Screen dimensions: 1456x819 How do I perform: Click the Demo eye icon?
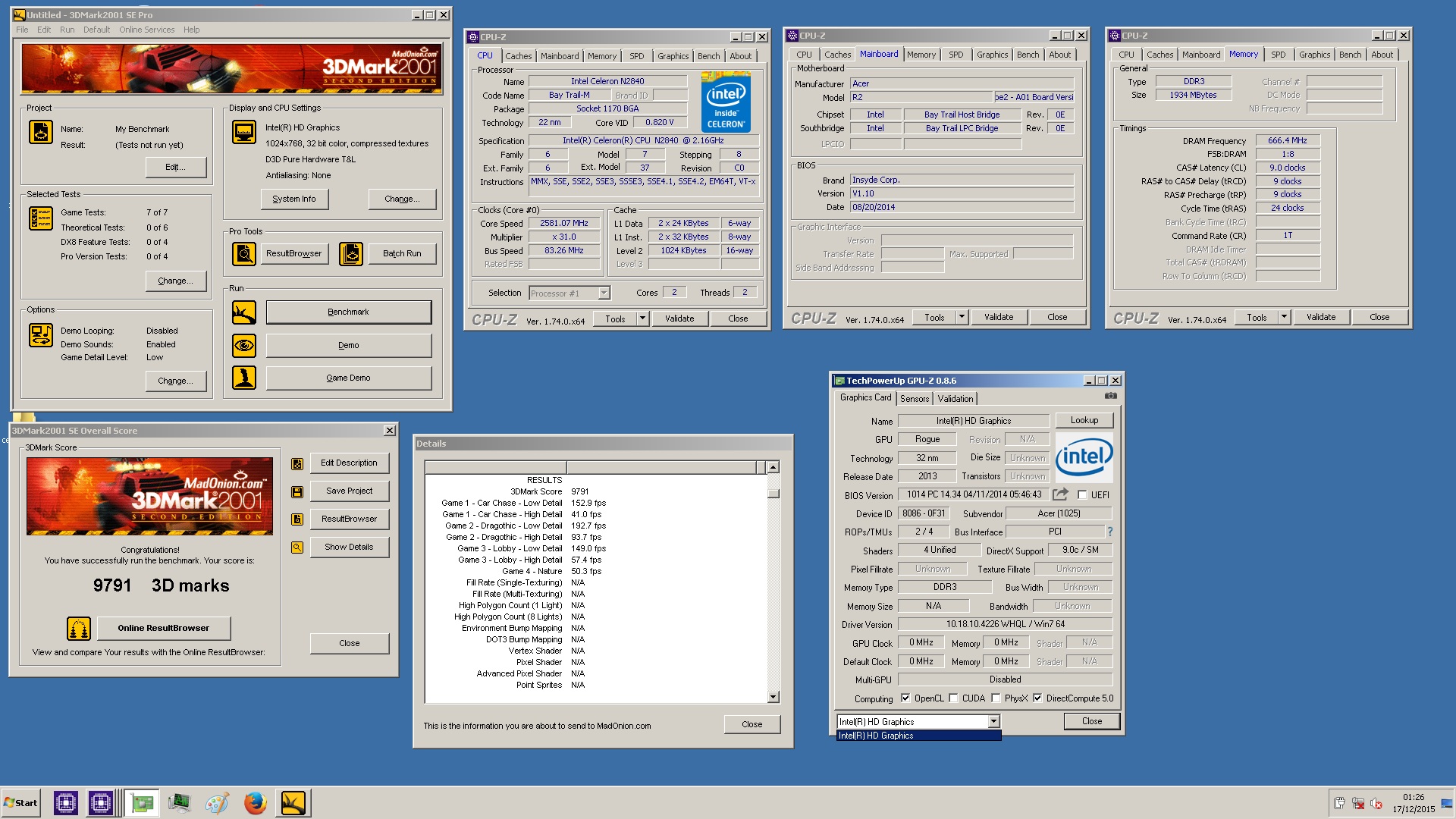click(x=244, y=346)
